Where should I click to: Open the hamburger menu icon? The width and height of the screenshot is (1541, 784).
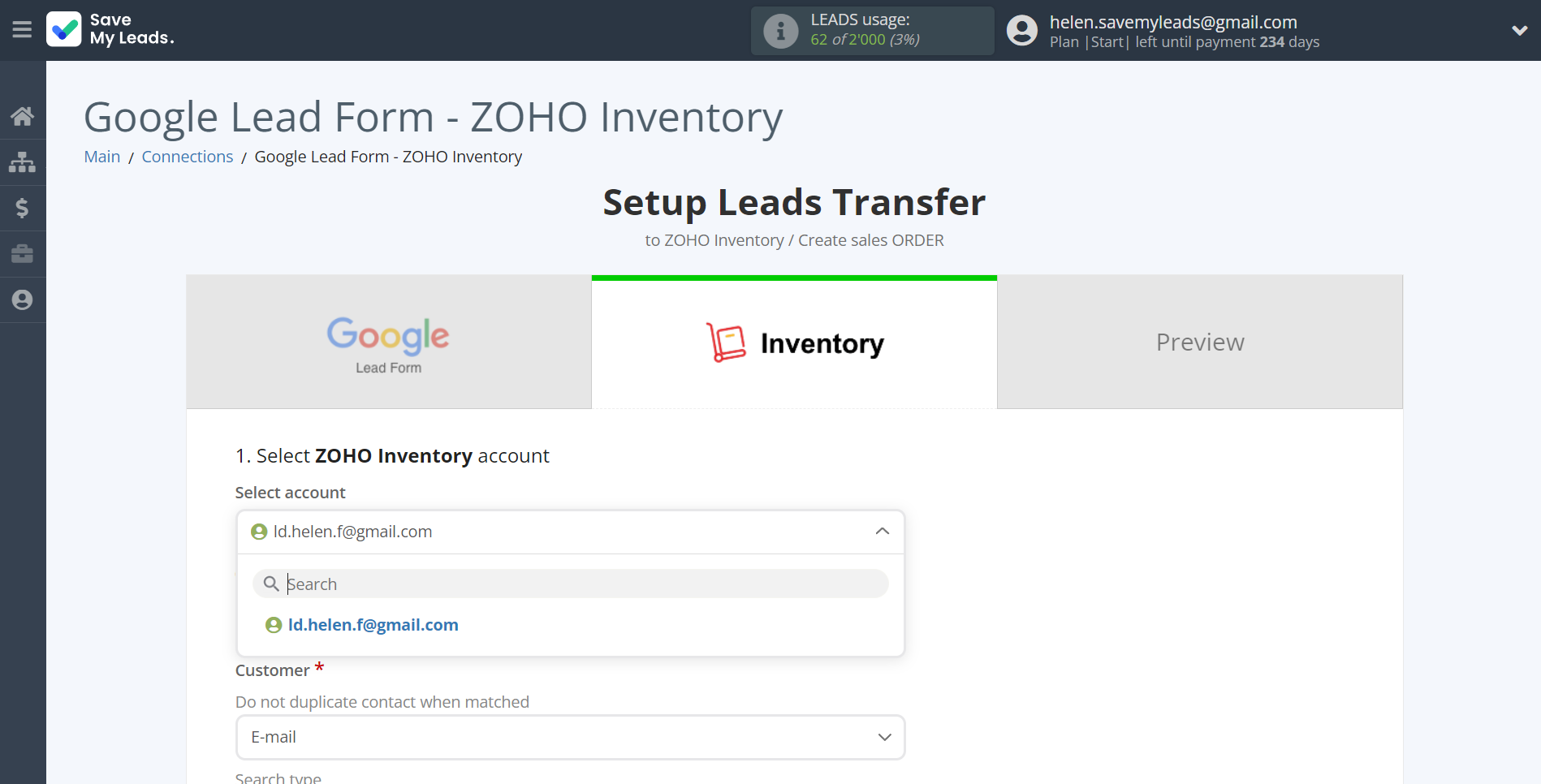(x=22, y=30)
